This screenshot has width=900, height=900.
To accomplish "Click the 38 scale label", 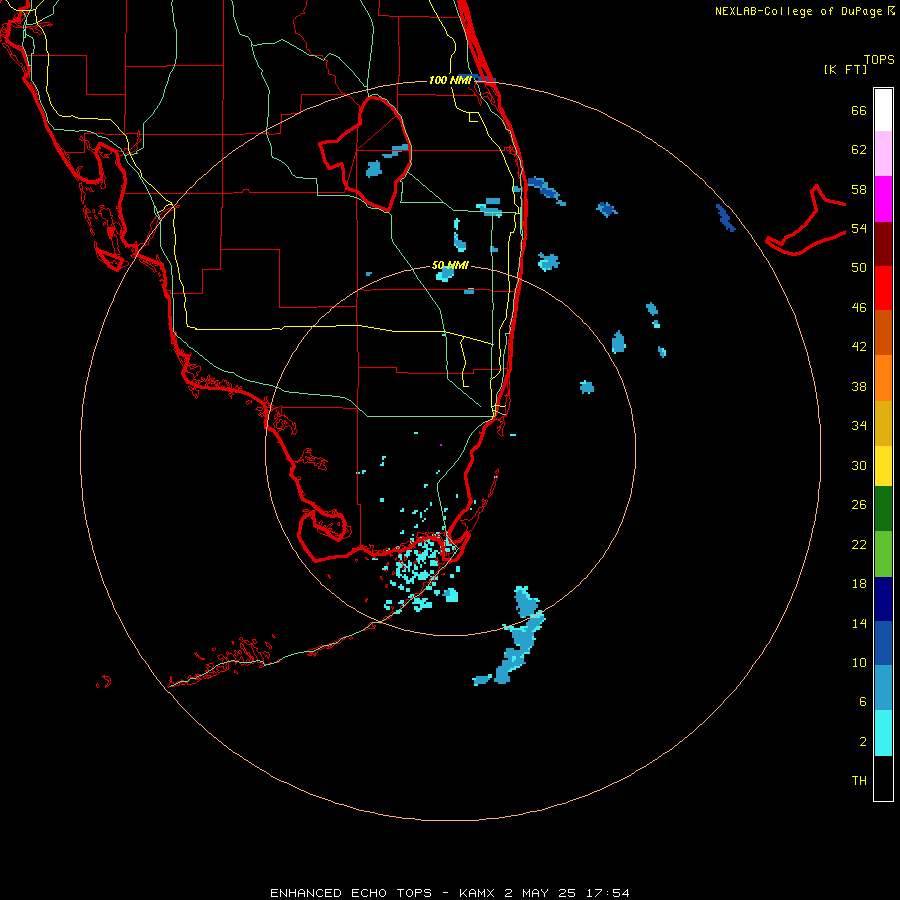I will [x=859, y=386].
